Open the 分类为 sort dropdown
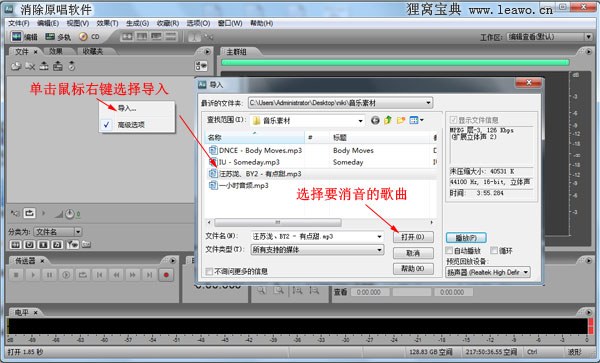Screen dimensions: 600x363 [78, 232]
